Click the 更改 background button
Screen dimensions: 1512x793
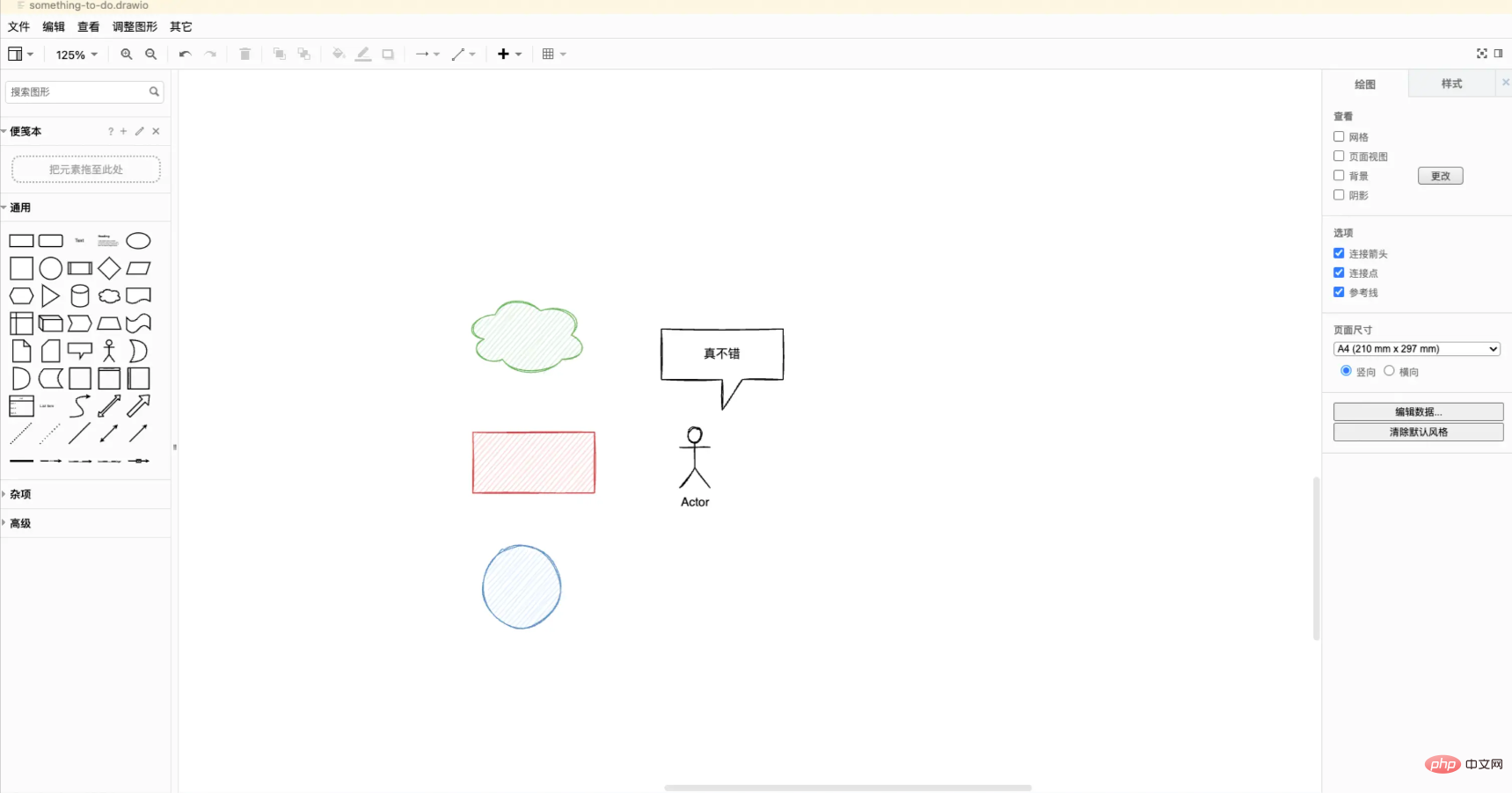pyautogui.click(x=1440, y=175)
